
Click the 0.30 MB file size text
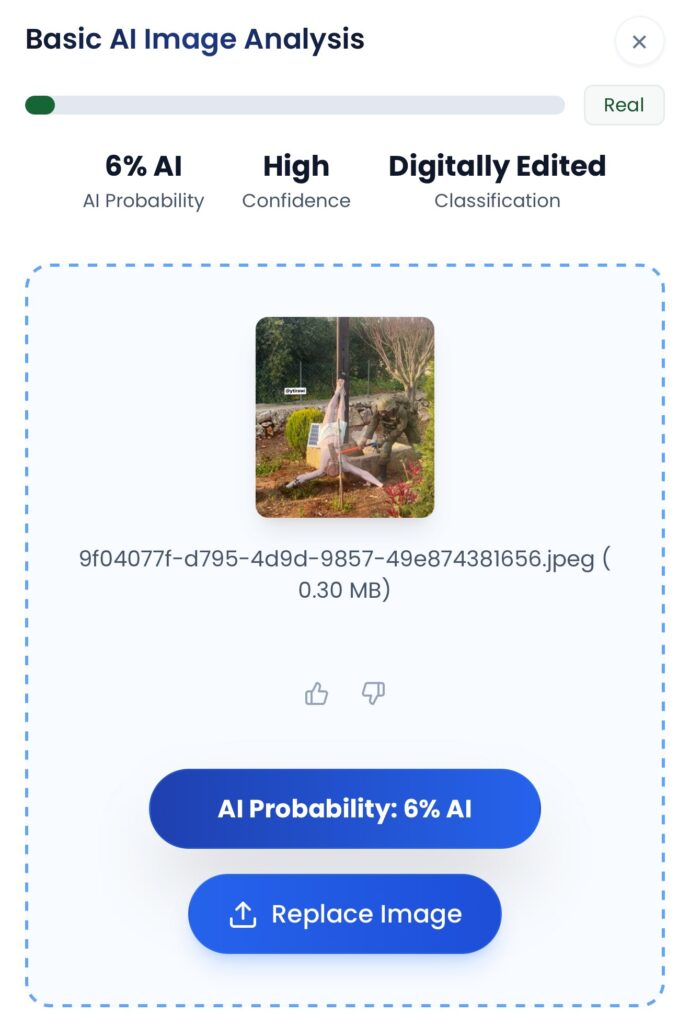pos(344,590)
